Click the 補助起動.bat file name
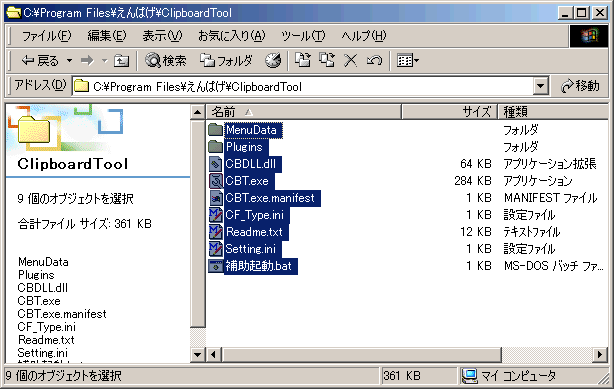The width and height of the screenshot is (614, 389). pos(261,266)
